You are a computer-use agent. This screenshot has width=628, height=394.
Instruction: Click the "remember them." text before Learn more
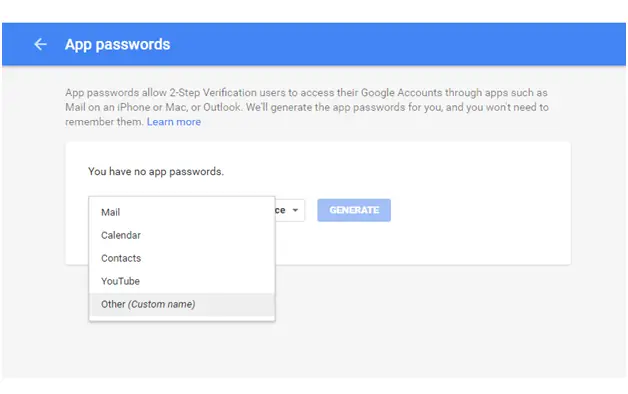point(105,122)
